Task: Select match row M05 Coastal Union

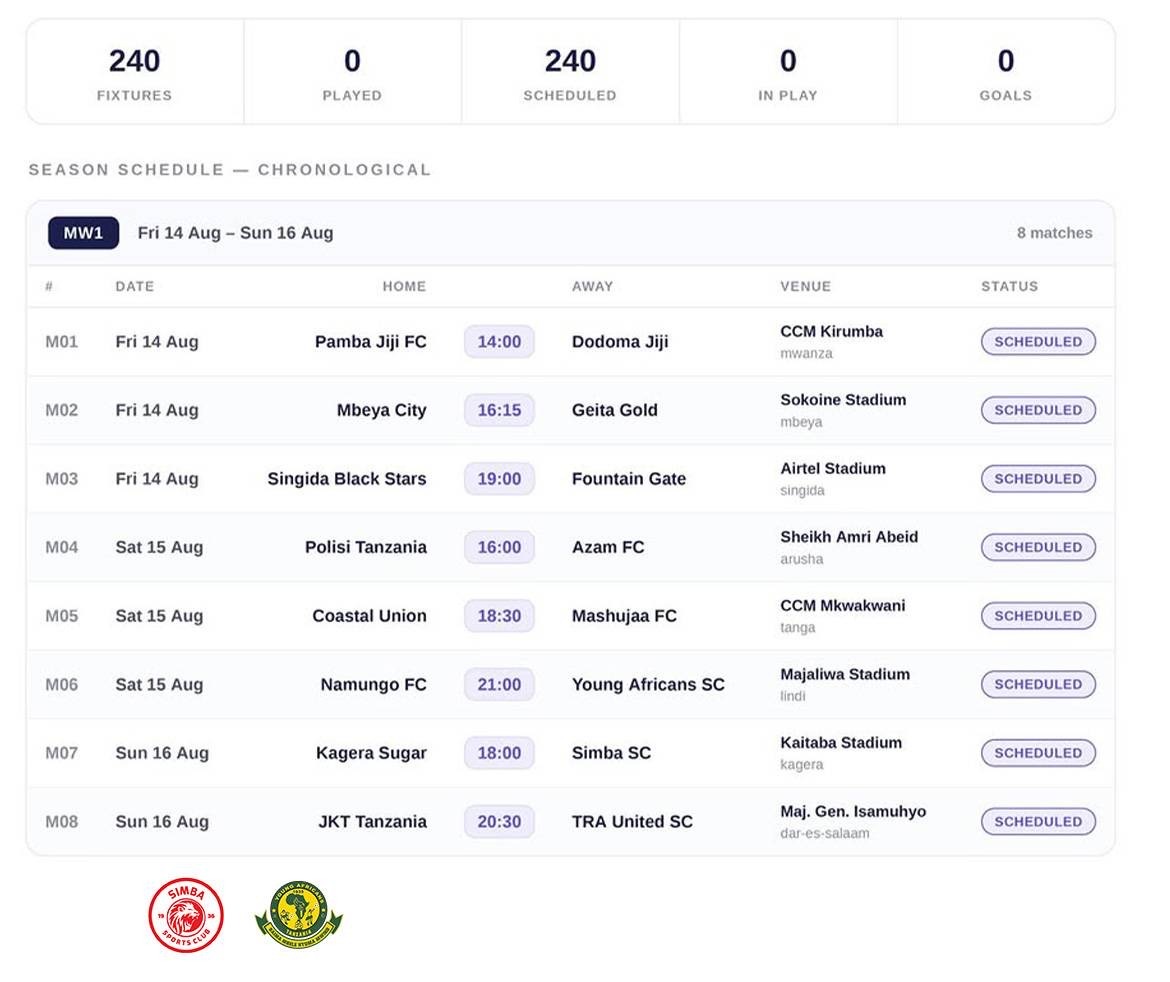Action: pyautogui.click(x=571, y=616)
